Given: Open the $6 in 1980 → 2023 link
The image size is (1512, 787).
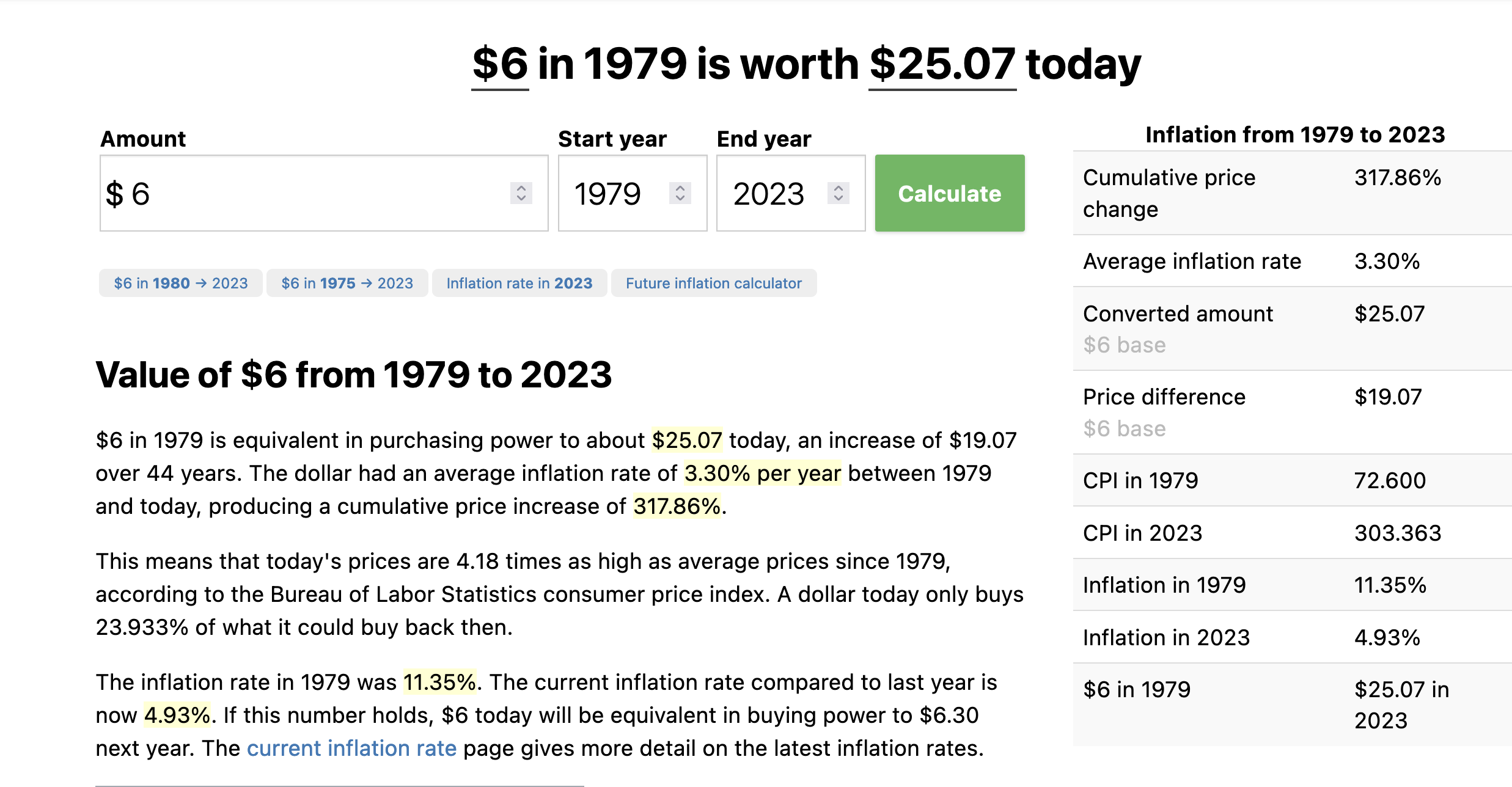Looking at the screenshot, I should coord(181,283).
